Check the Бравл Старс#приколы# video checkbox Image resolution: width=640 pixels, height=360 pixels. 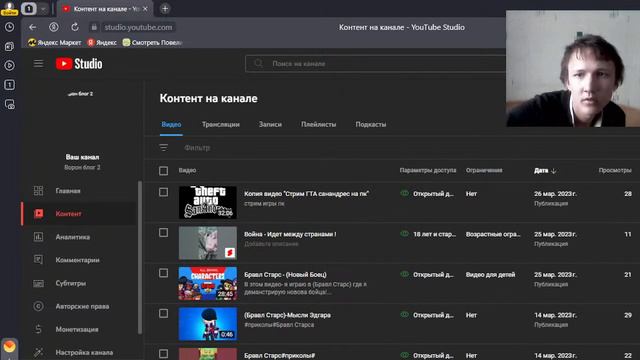(x=163, y=354)
